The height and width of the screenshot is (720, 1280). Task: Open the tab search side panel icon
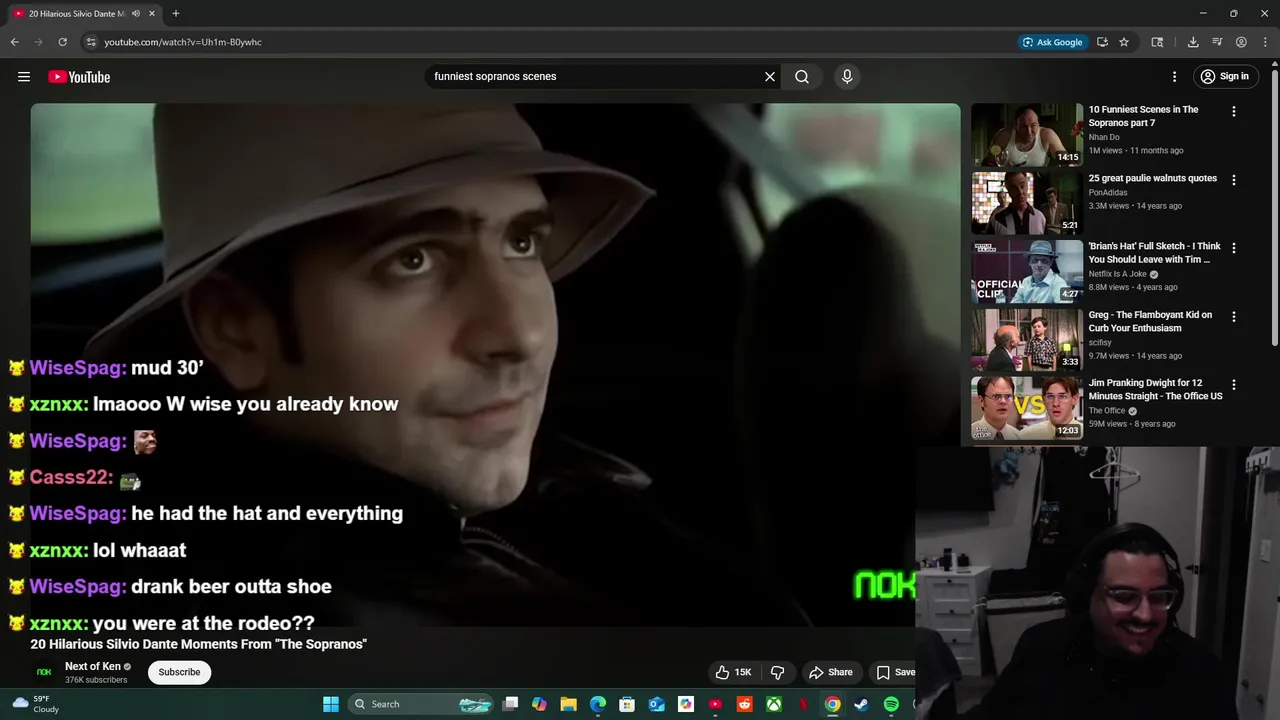click(x=1157, y=42)
